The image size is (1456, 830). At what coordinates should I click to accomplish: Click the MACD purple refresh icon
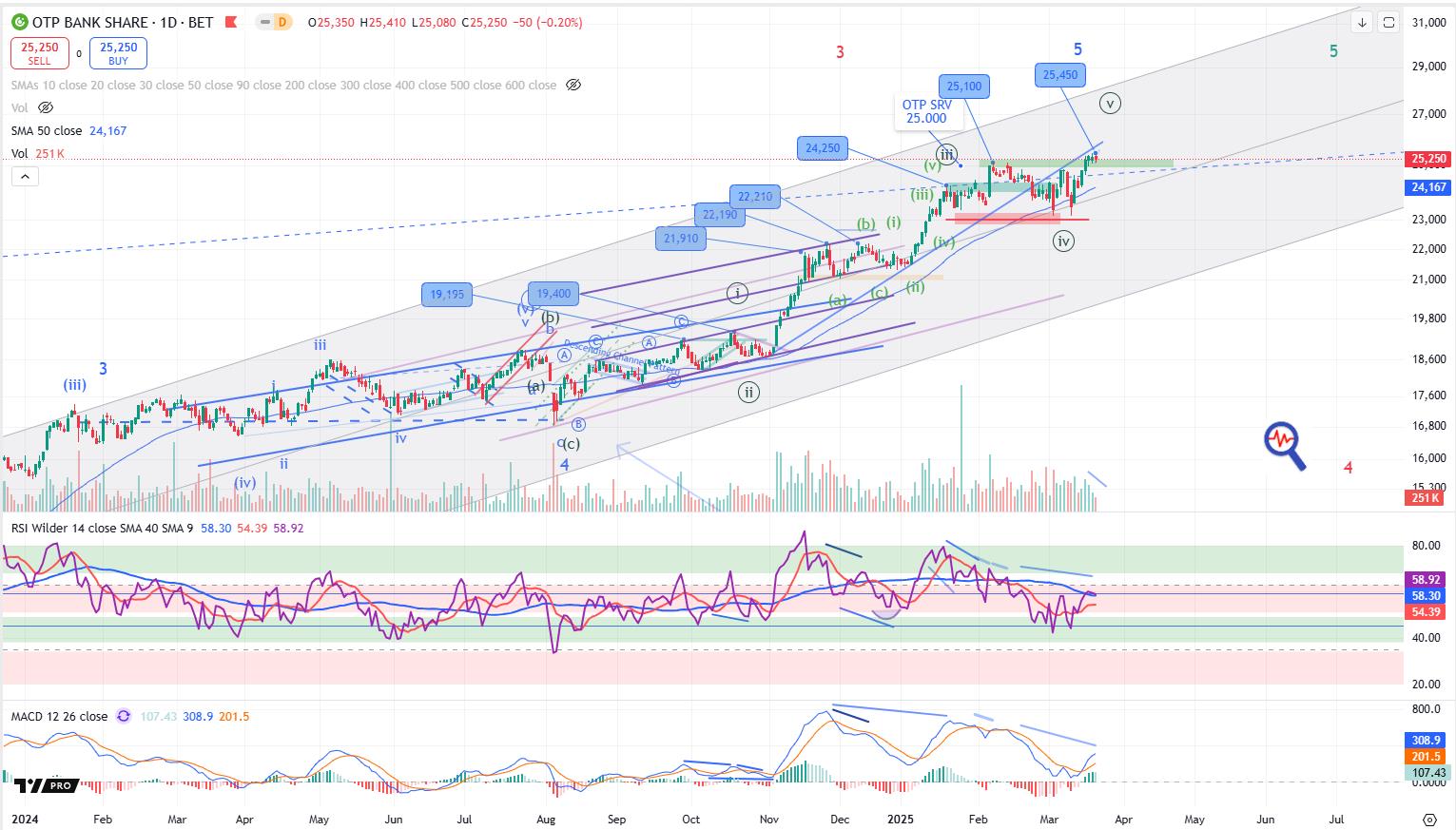tap(123, 716)
